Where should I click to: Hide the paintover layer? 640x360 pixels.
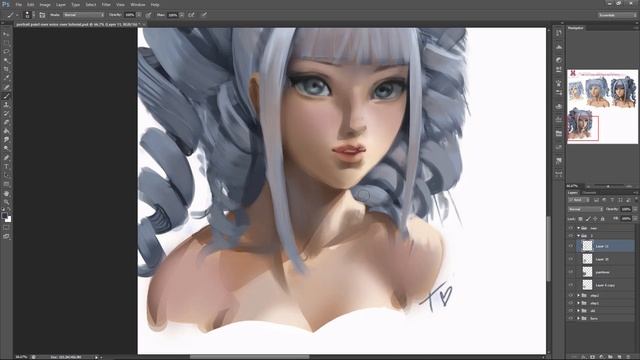pos(571,272)
